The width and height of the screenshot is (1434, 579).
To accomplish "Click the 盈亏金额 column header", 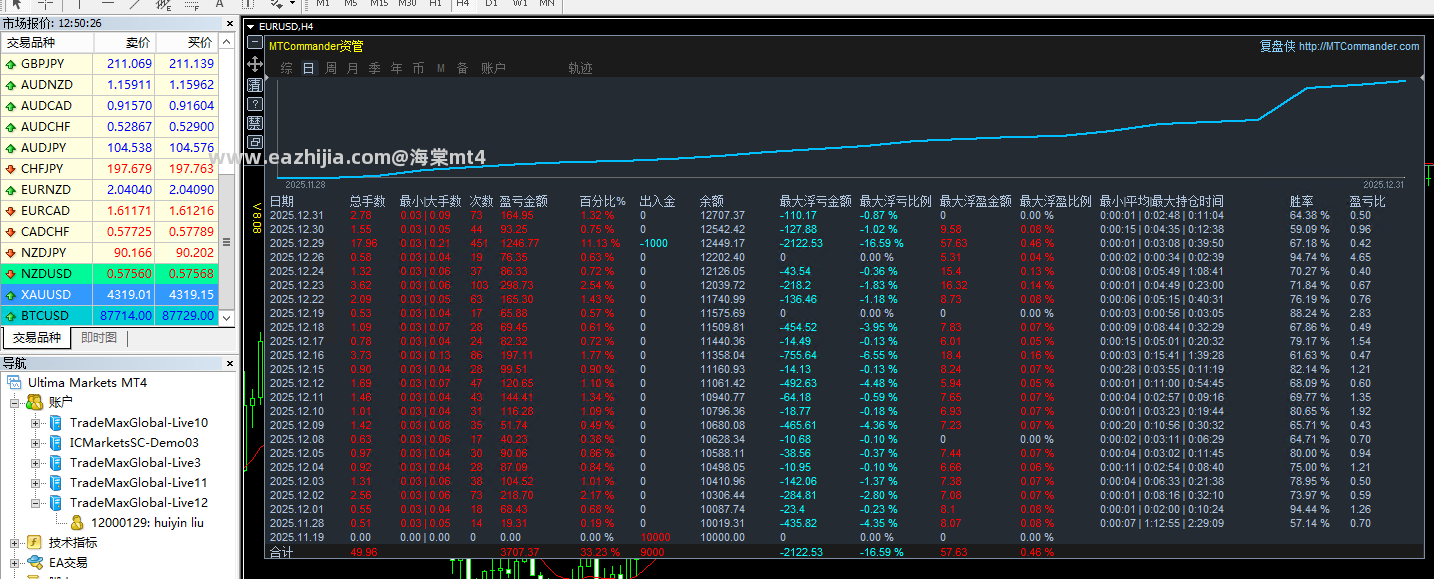I will point(524,201).
